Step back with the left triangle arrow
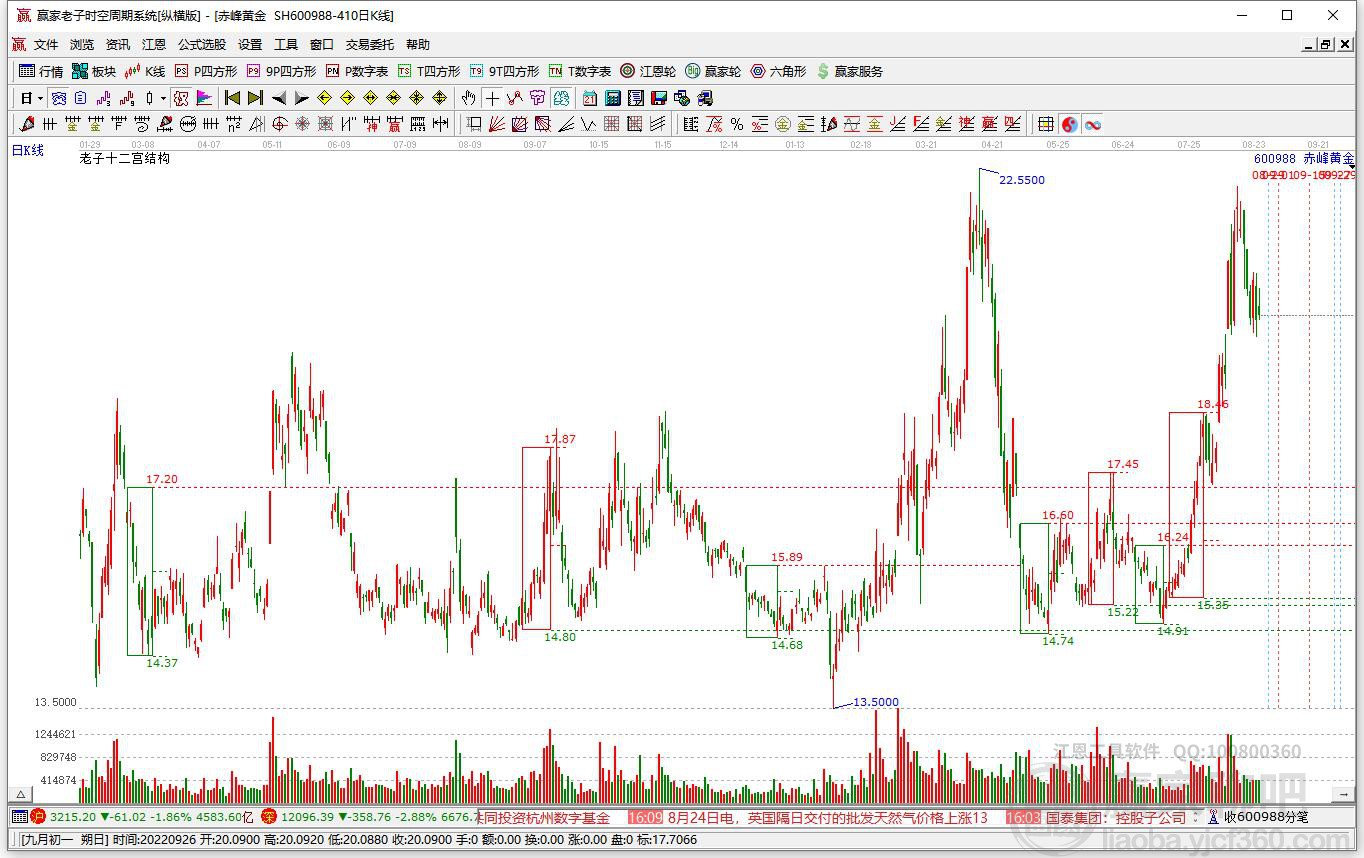Viewport: 1364px width, 858px height. click(x=278, y=98)
